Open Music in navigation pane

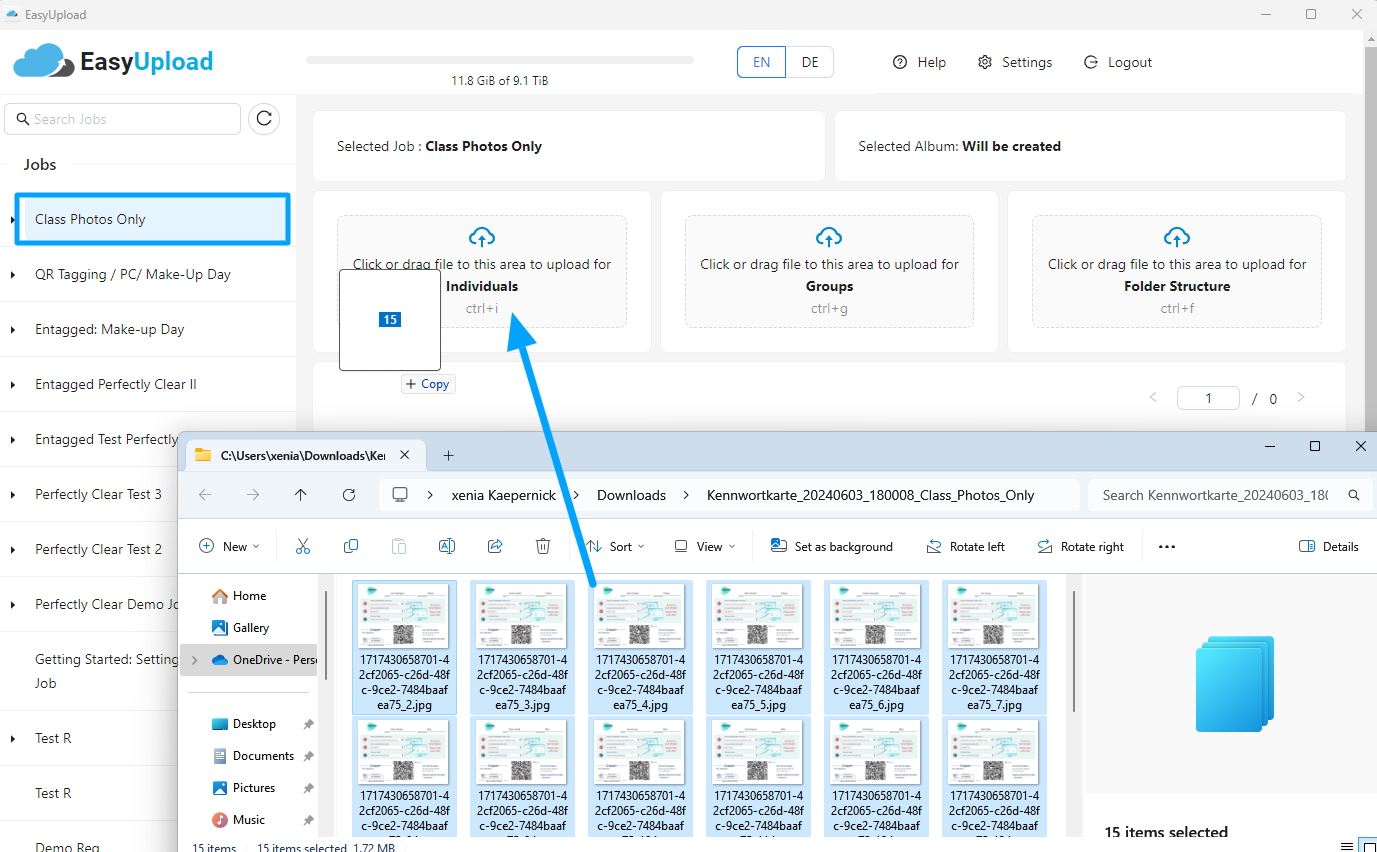click(x=249, y=820)
